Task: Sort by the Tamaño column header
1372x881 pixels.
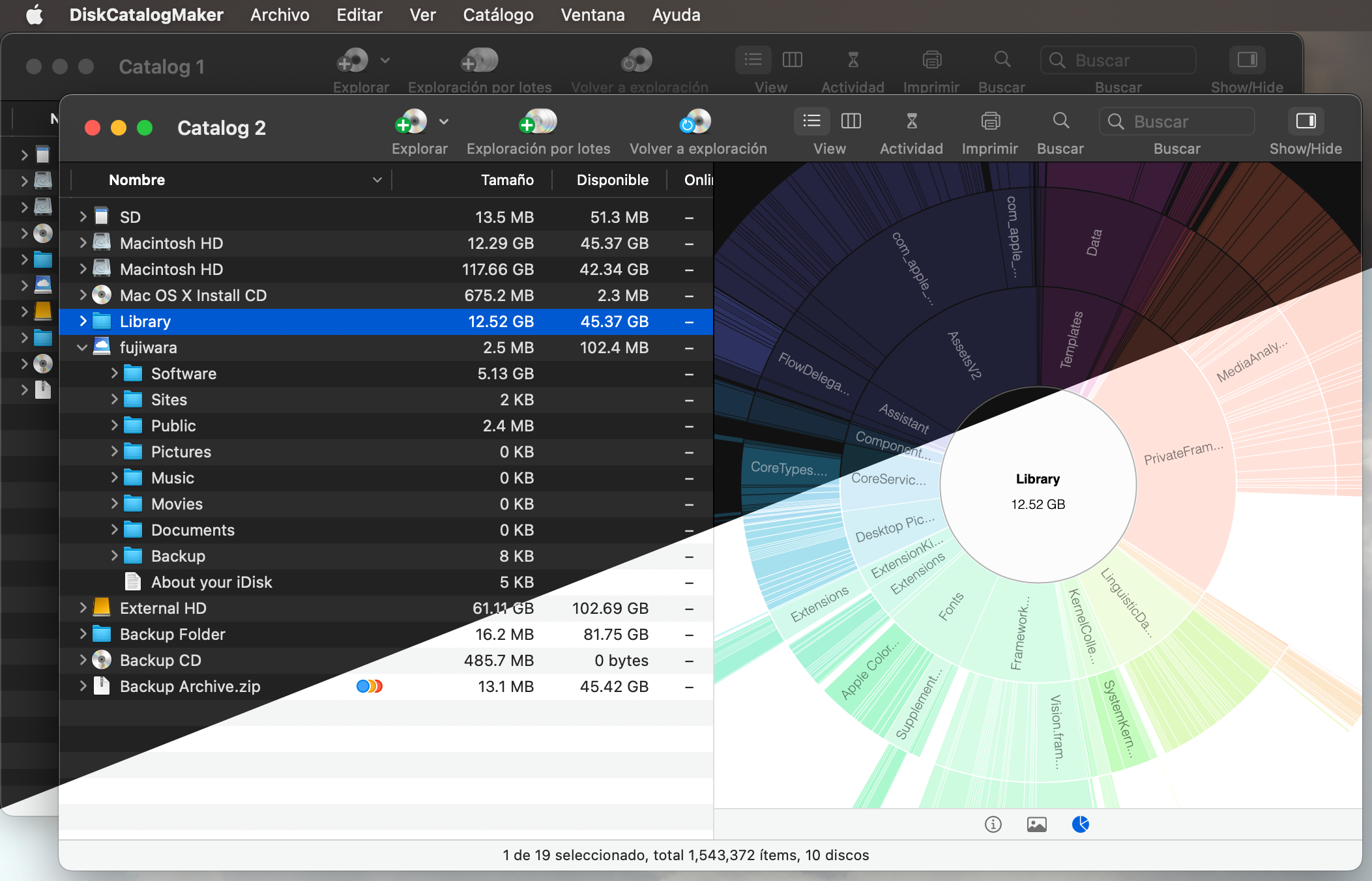Action: coord(507,180)
